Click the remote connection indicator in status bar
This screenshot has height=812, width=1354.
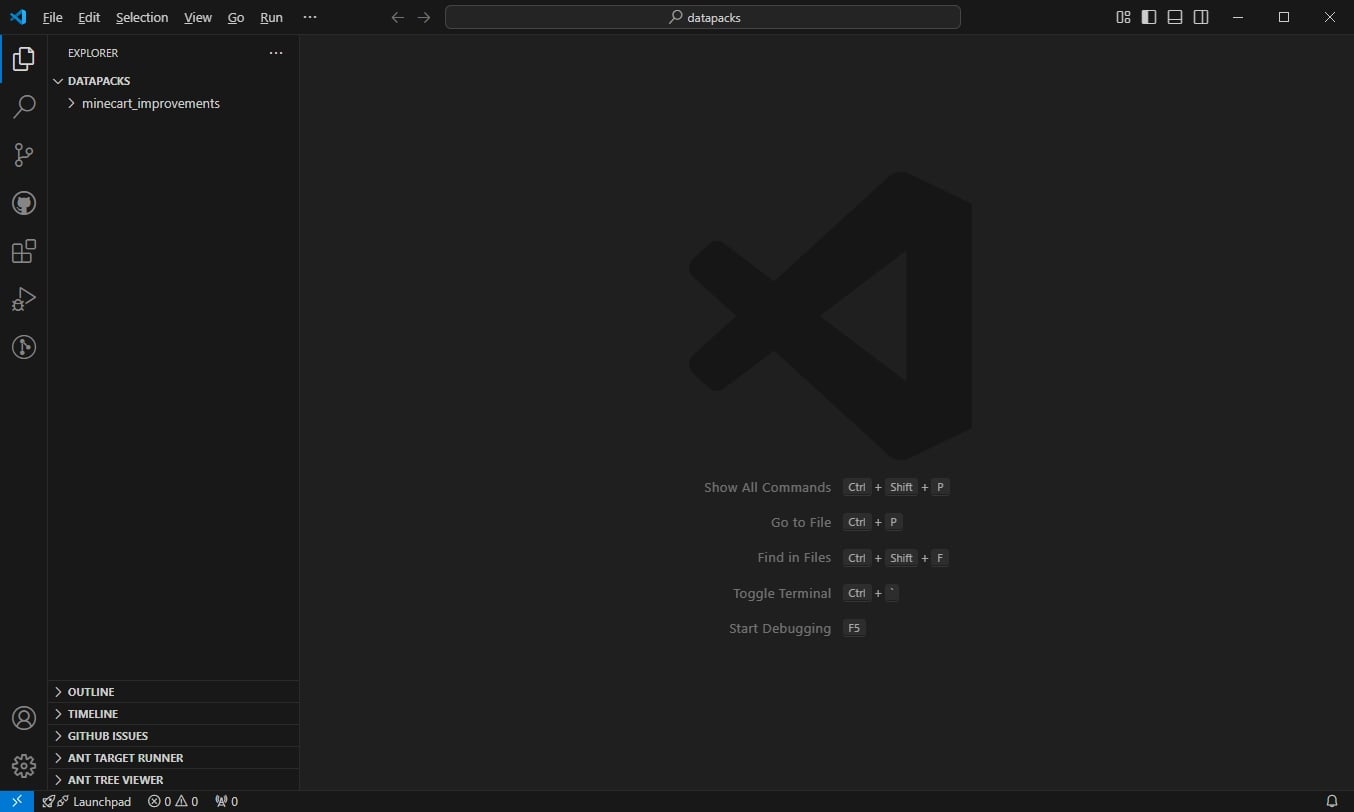tap(16, 801)
